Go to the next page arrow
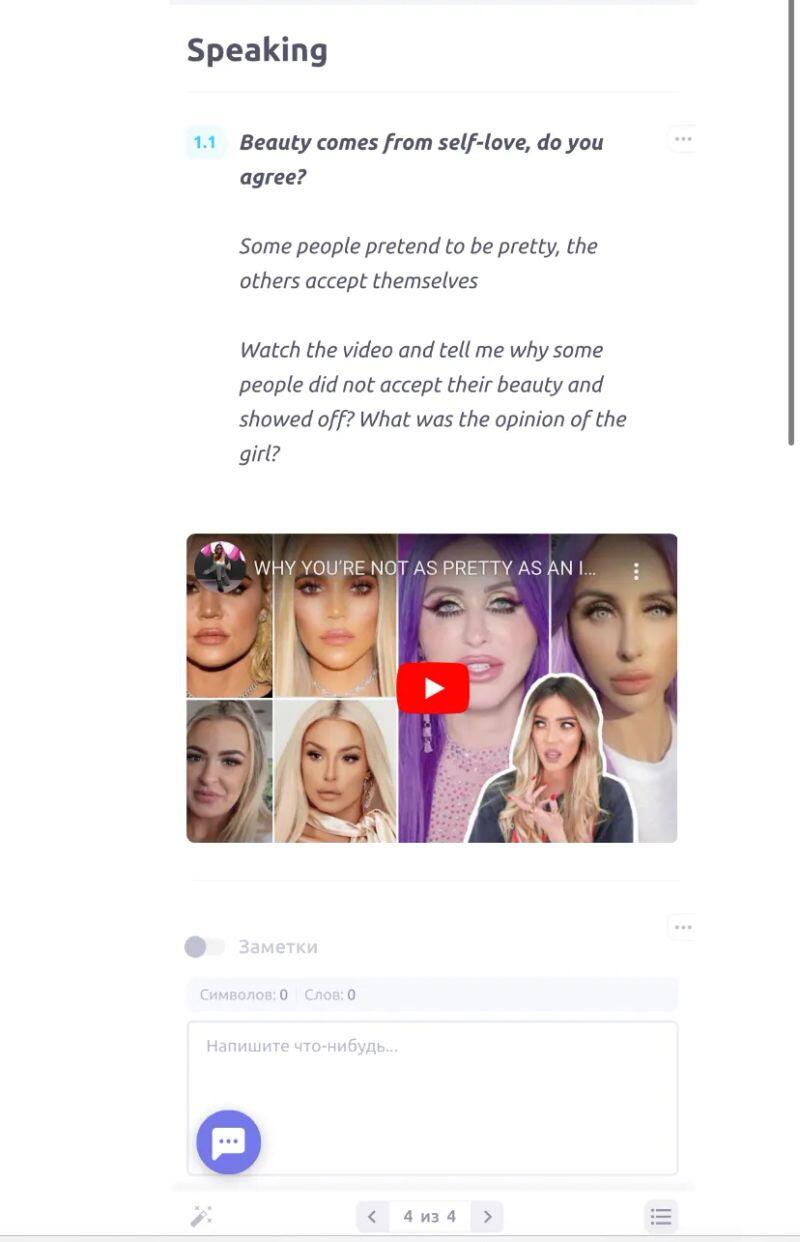800x1242 pixels. 487,1216
